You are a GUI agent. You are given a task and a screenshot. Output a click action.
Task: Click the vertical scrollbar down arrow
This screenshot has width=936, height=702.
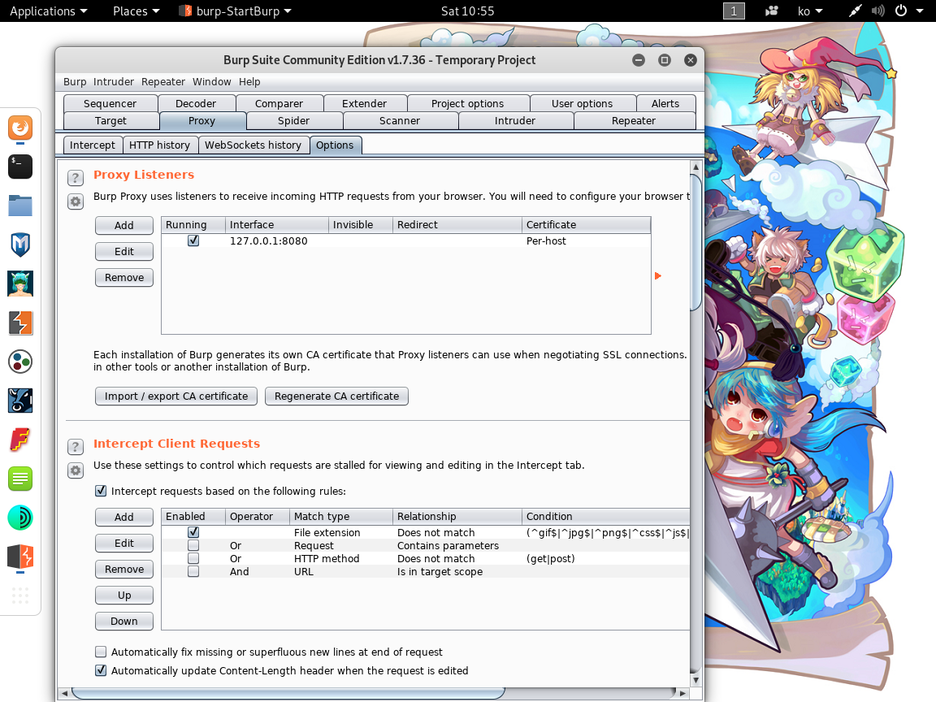click(695, 680)
